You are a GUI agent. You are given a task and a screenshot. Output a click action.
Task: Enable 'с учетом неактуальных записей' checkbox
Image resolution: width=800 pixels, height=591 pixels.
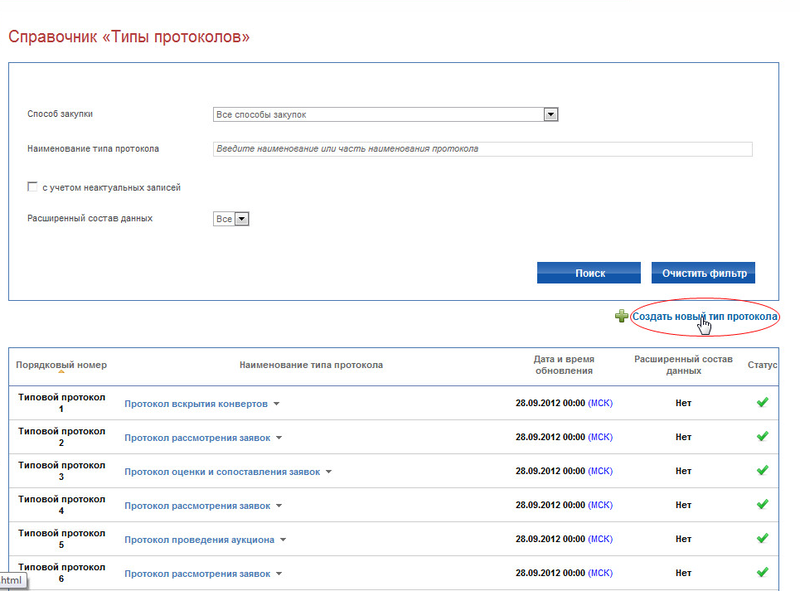[33, 187]
